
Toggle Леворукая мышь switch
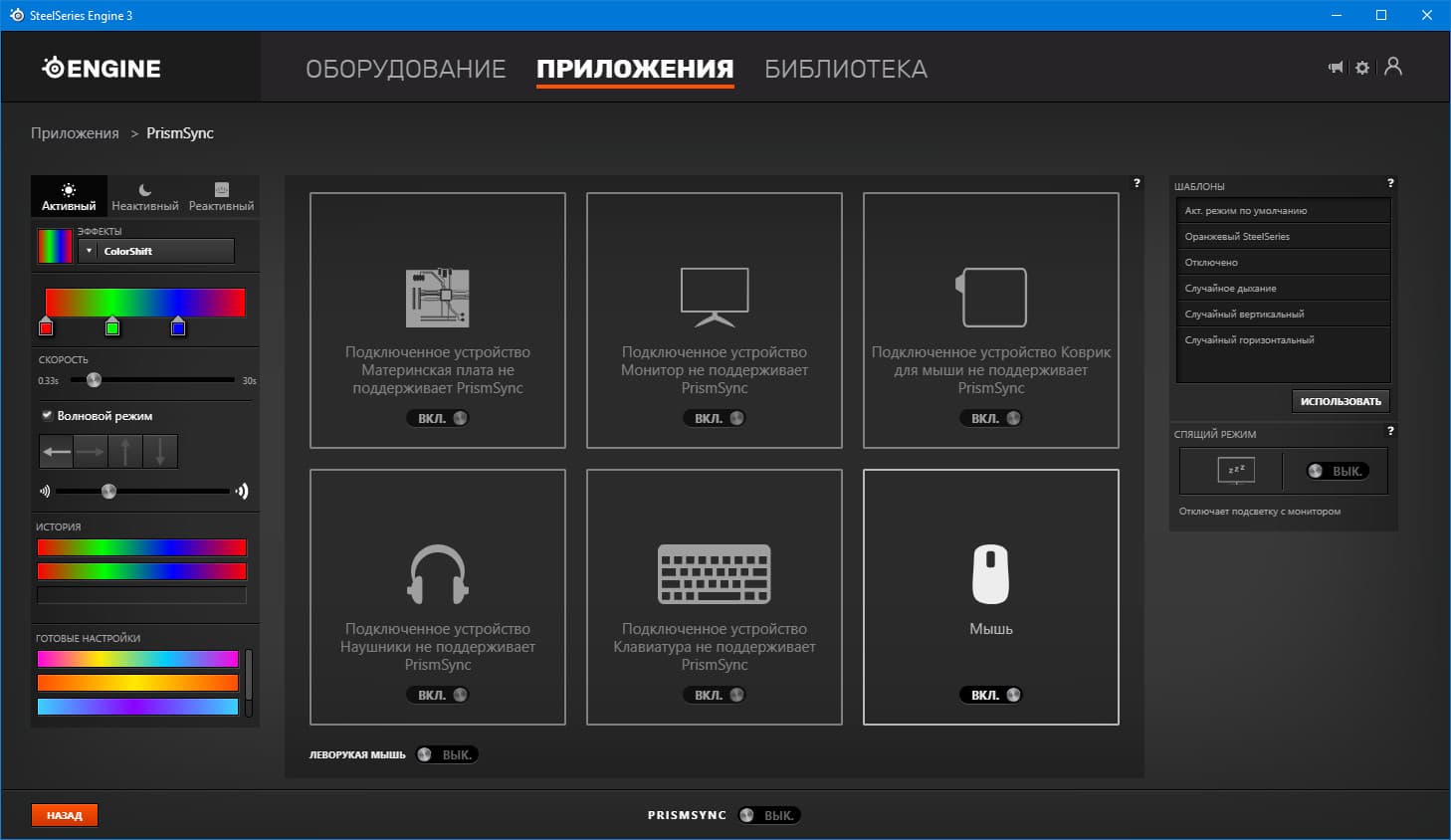[447, 754]
